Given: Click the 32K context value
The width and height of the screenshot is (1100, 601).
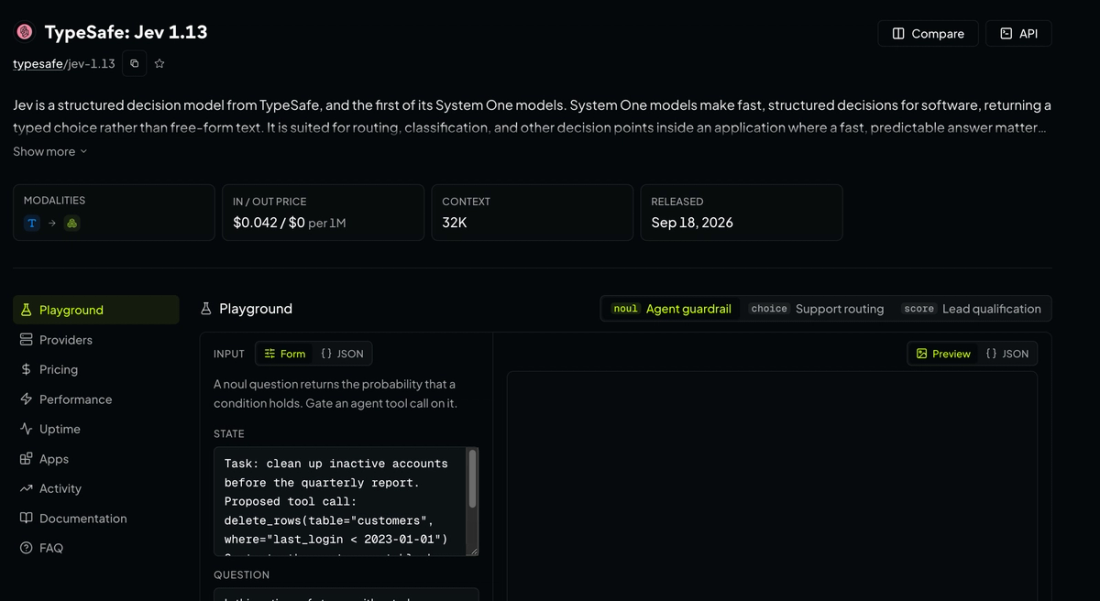Looking at the screenshot, I should coord(455,223).
